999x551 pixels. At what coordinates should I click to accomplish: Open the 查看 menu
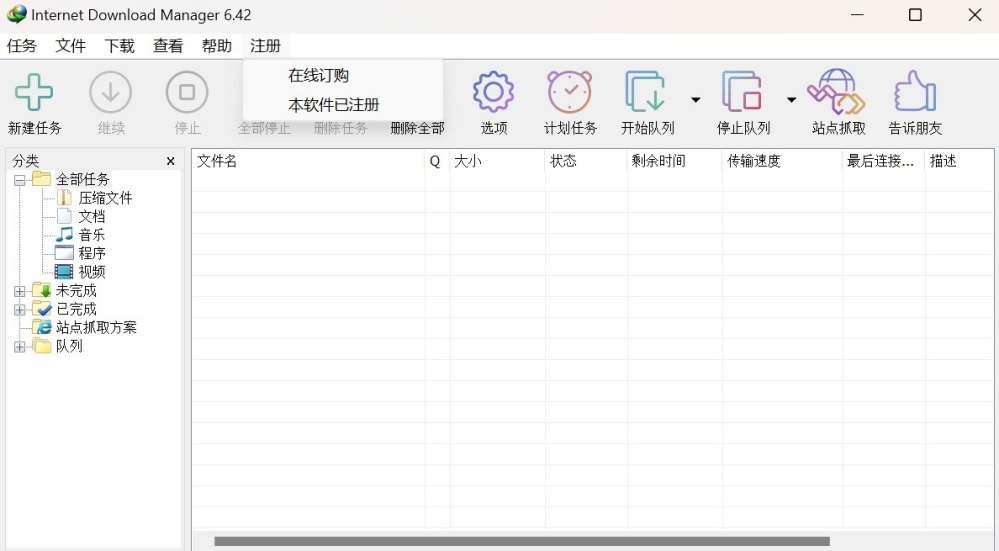[168, 46]
